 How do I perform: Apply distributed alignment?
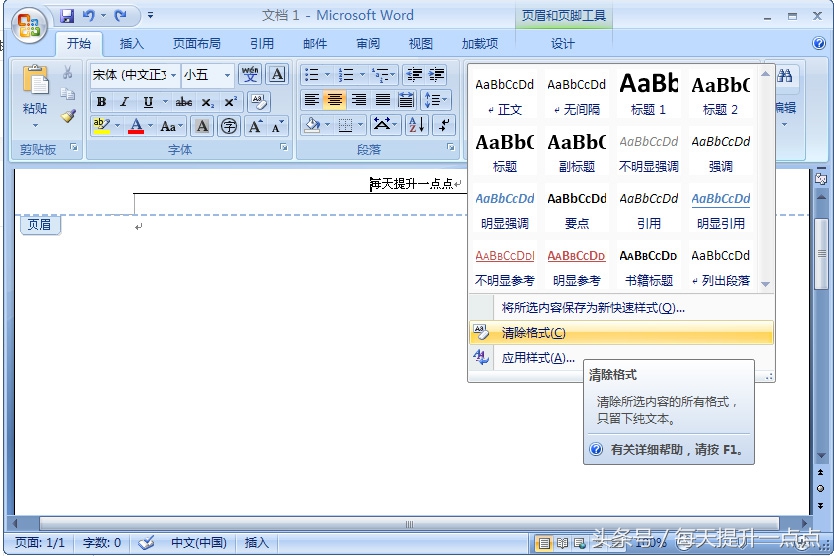point(406,100)
